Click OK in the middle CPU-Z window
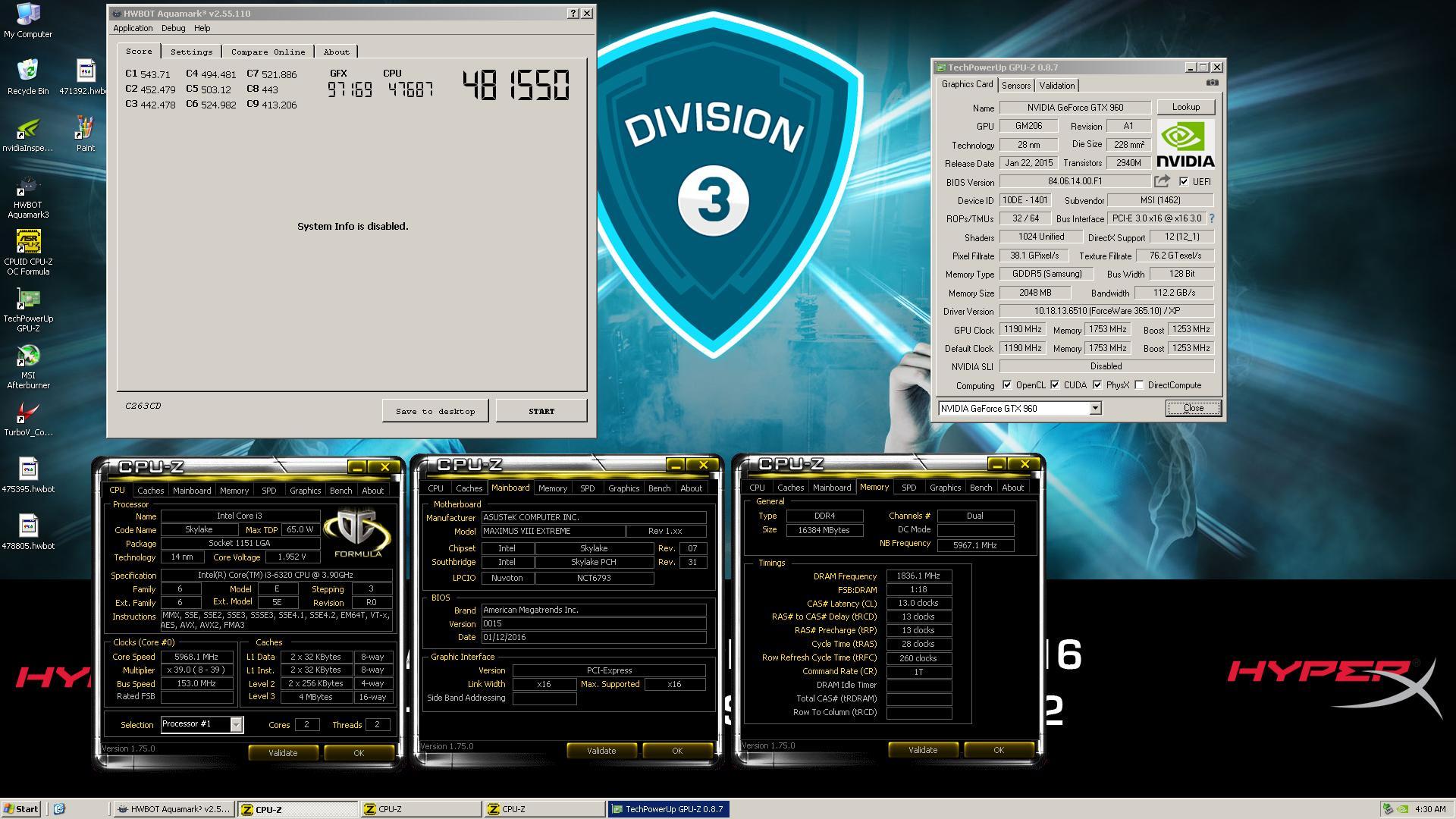 [677, 751]
